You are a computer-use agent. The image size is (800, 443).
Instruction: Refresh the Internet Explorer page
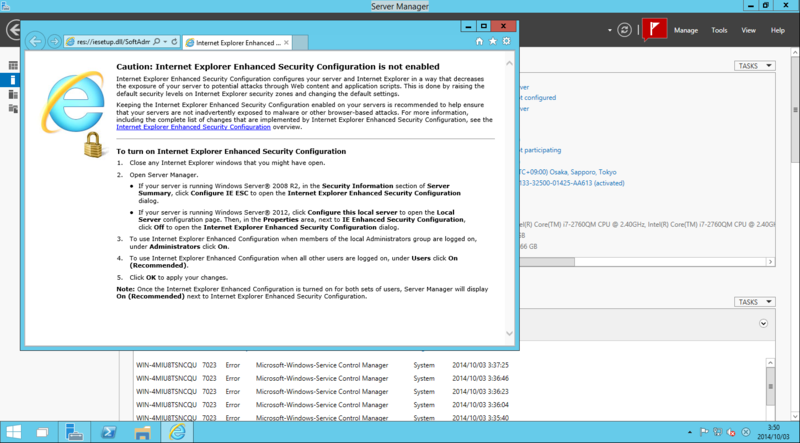pyautogui.click(x=174, y=42)
